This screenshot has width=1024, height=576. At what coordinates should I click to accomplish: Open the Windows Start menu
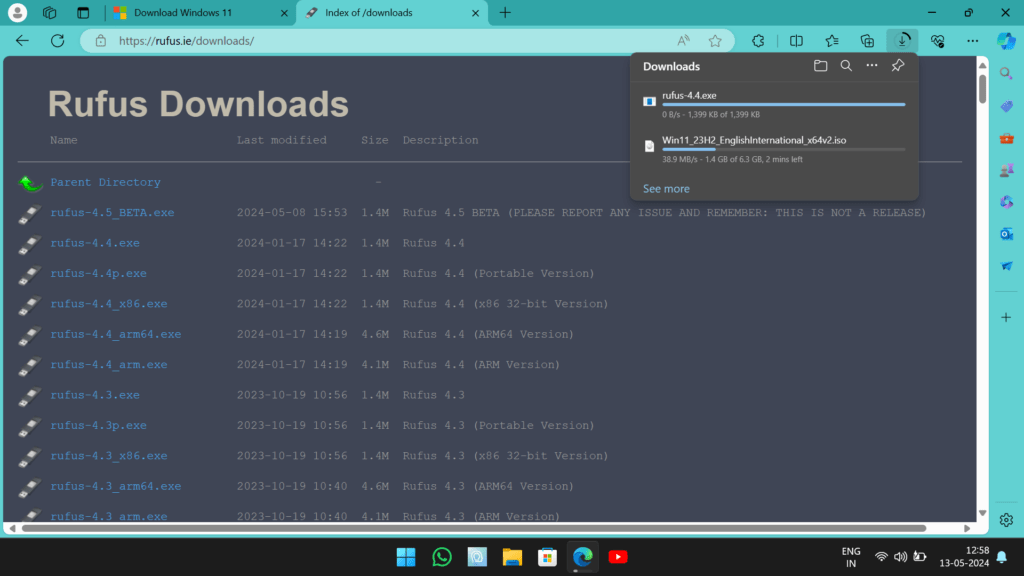[406, 557]
